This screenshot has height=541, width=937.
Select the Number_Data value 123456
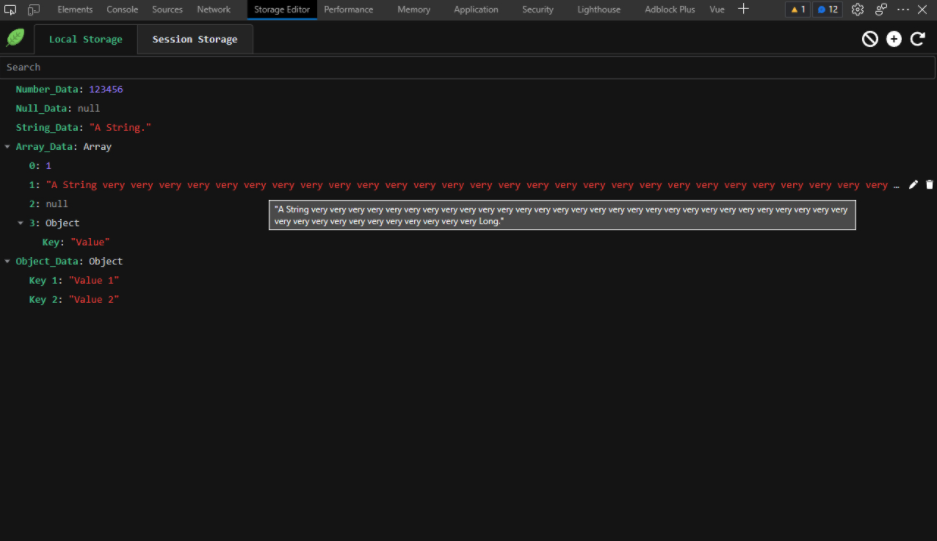[106, 90]
